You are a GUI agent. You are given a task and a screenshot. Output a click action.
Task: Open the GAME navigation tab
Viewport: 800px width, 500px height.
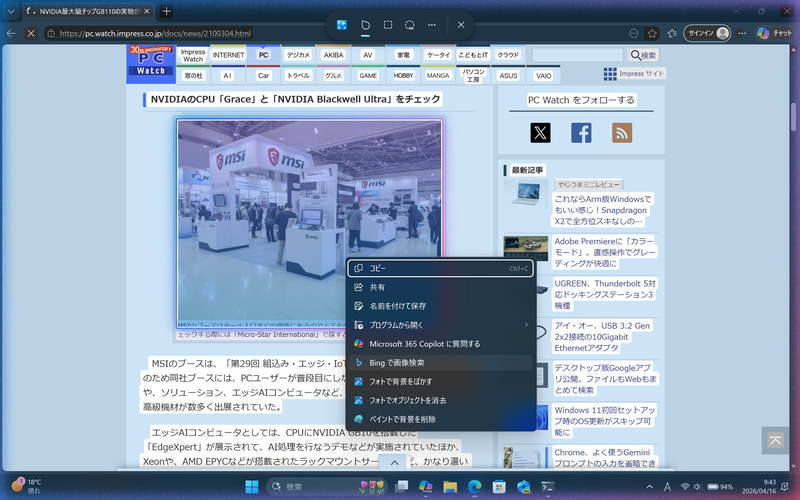click(368, 76)
